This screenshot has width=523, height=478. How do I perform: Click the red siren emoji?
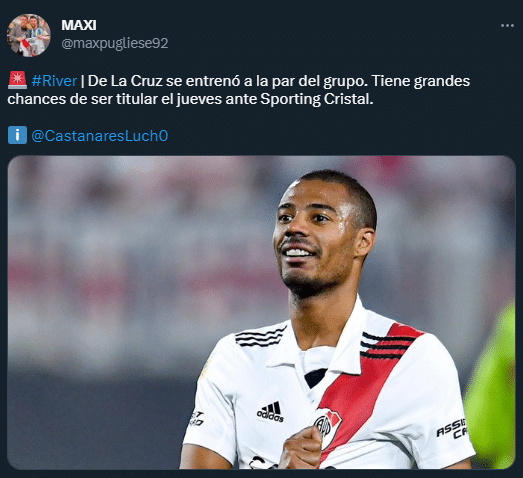(x=17, y=80)
